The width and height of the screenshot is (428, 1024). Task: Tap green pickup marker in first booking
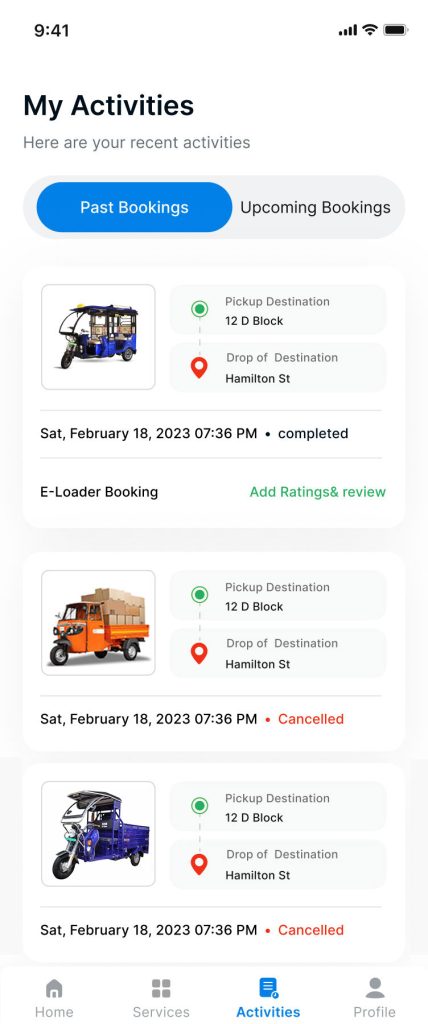coord(199,309)
